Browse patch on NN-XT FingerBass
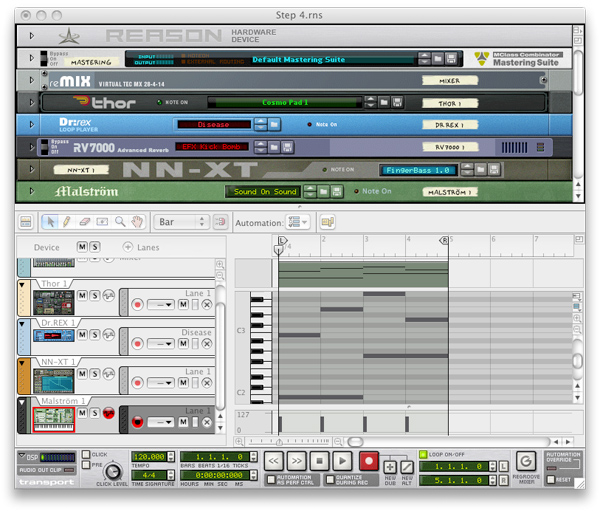This screenshot has height=511, width=600. [481, 170]
